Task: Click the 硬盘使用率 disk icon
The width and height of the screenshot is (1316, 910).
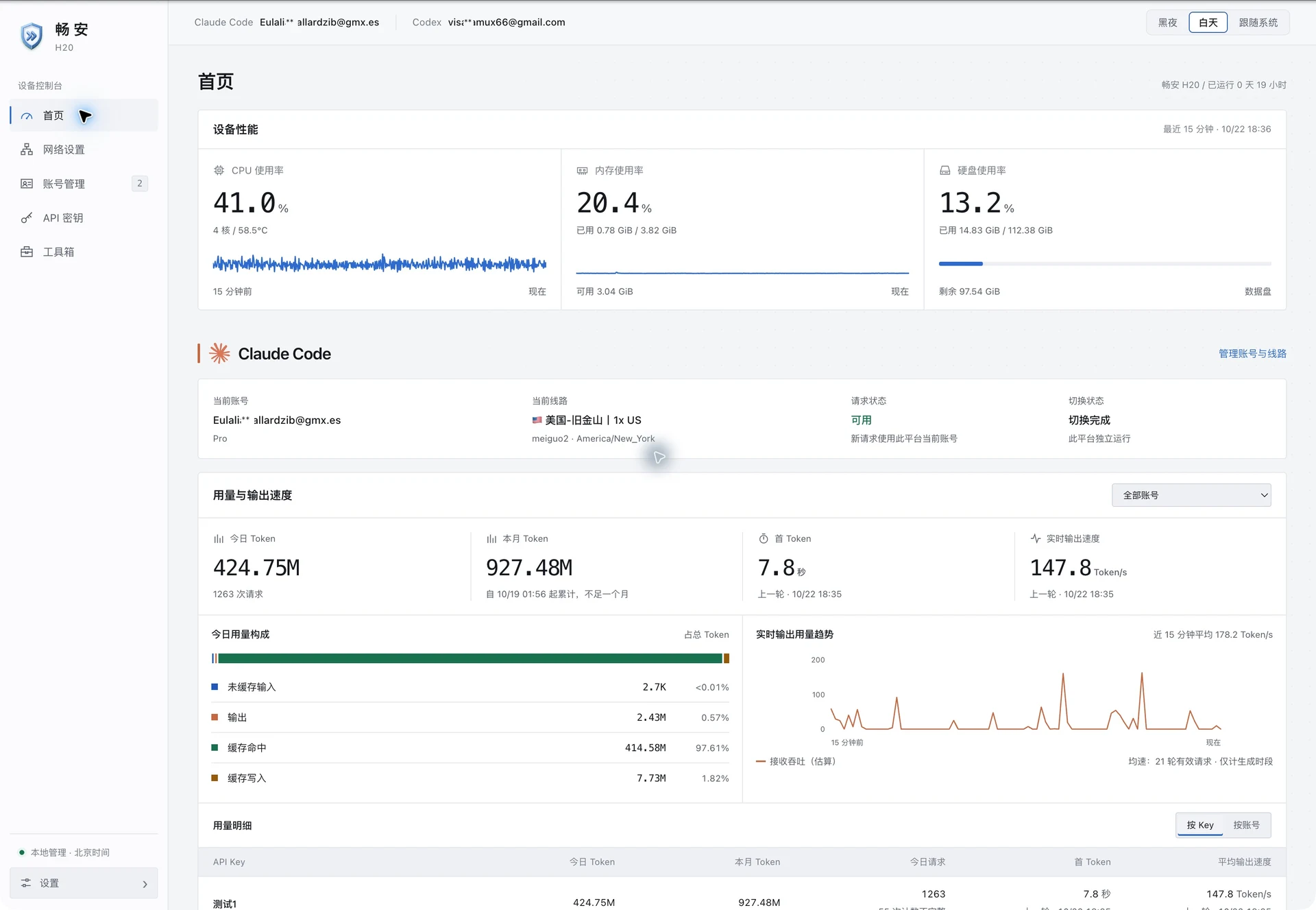Action: point(945,170)
